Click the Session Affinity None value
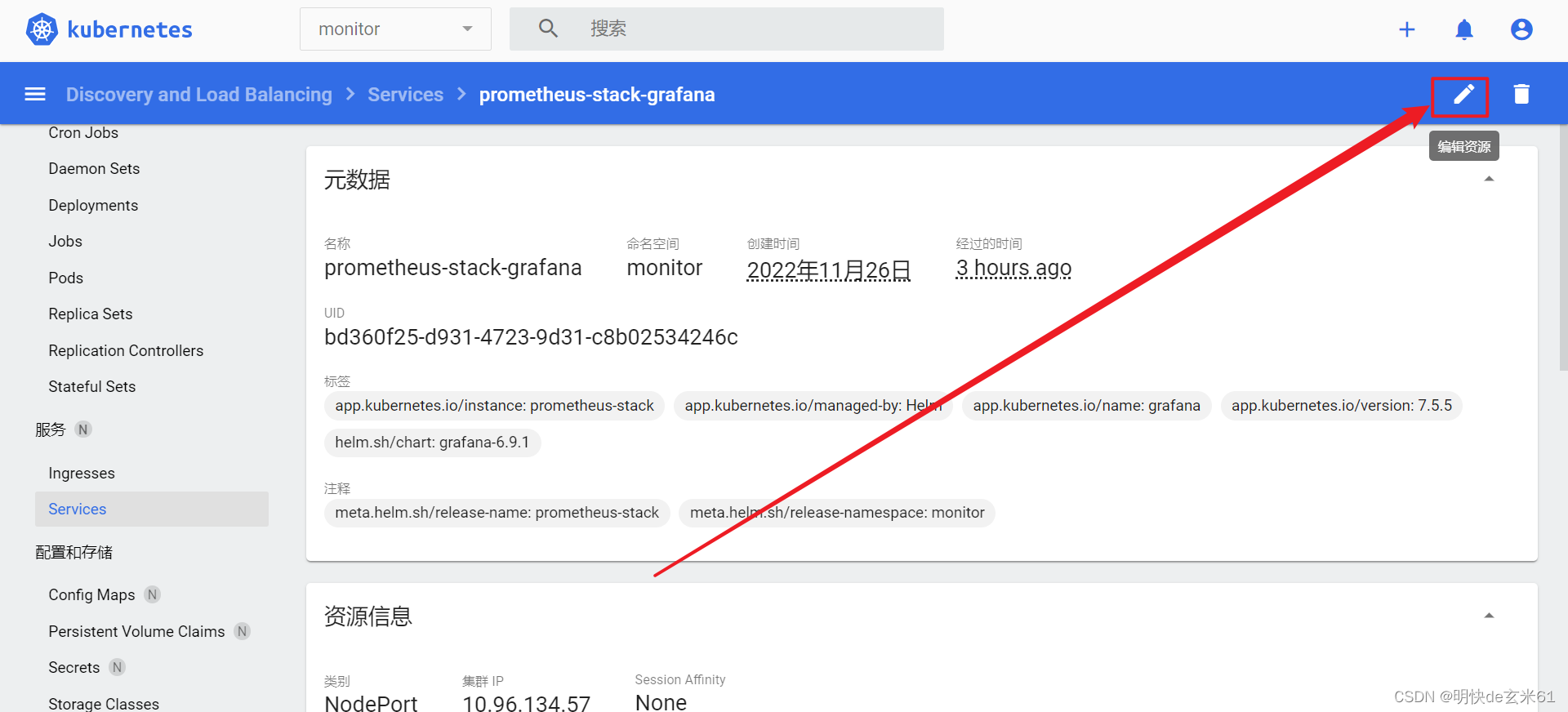Image resolution: width=1568 pixels, height=712 pixels. pos(661,702)
